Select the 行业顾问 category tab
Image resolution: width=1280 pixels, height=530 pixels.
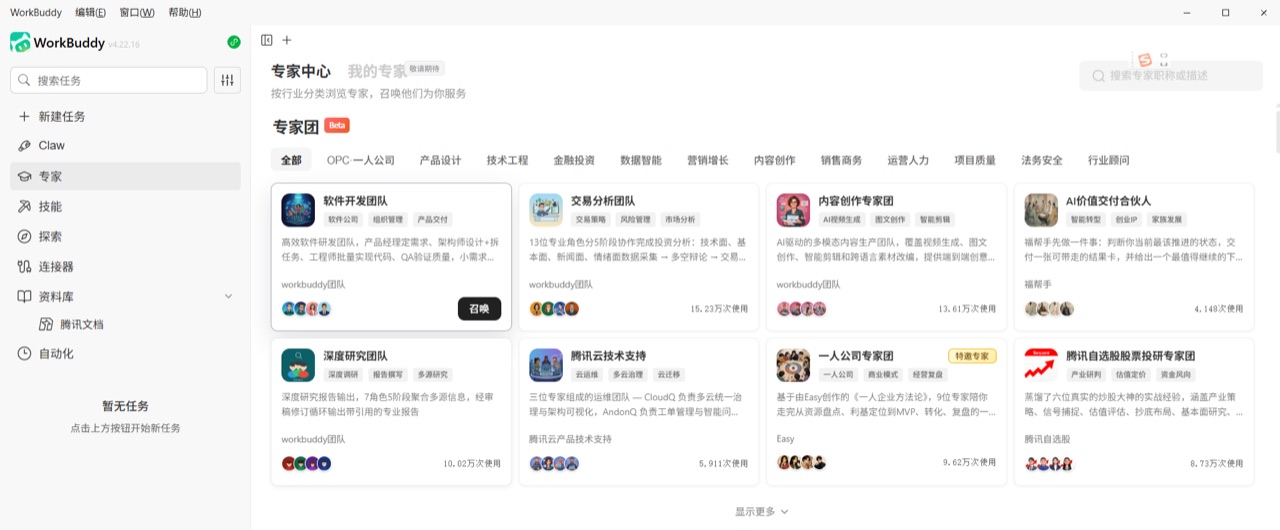point(1109,160)
